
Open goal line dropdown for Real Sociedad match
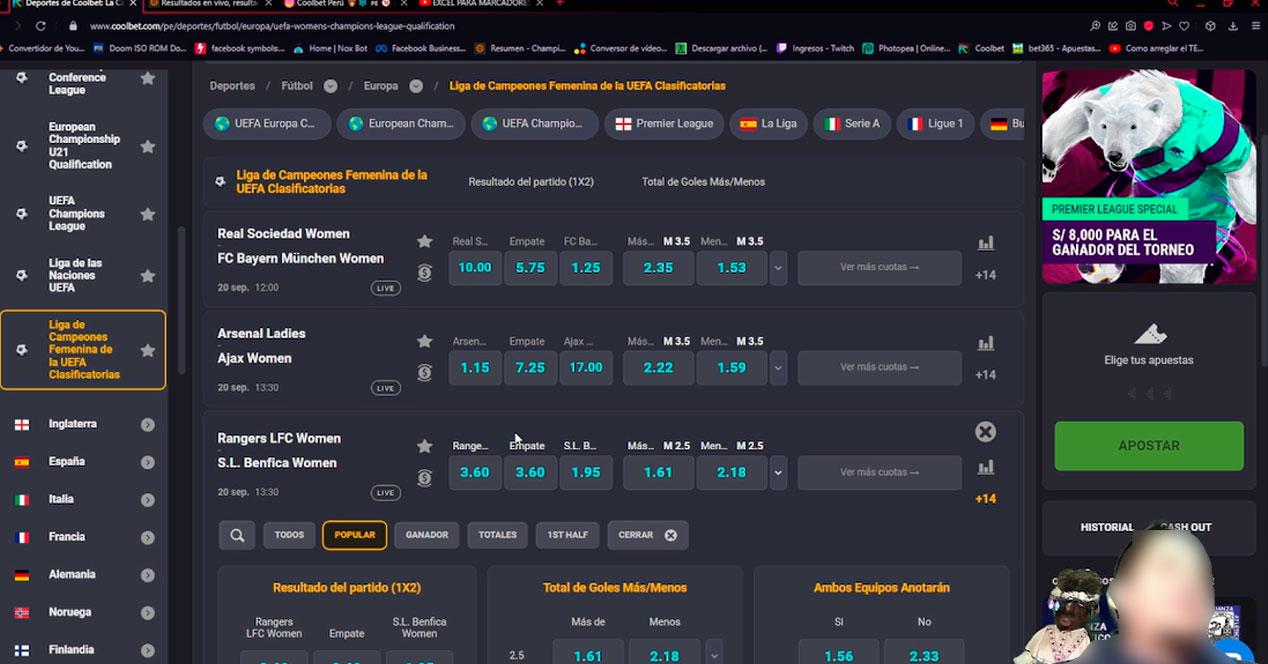[x=778, y=268]
